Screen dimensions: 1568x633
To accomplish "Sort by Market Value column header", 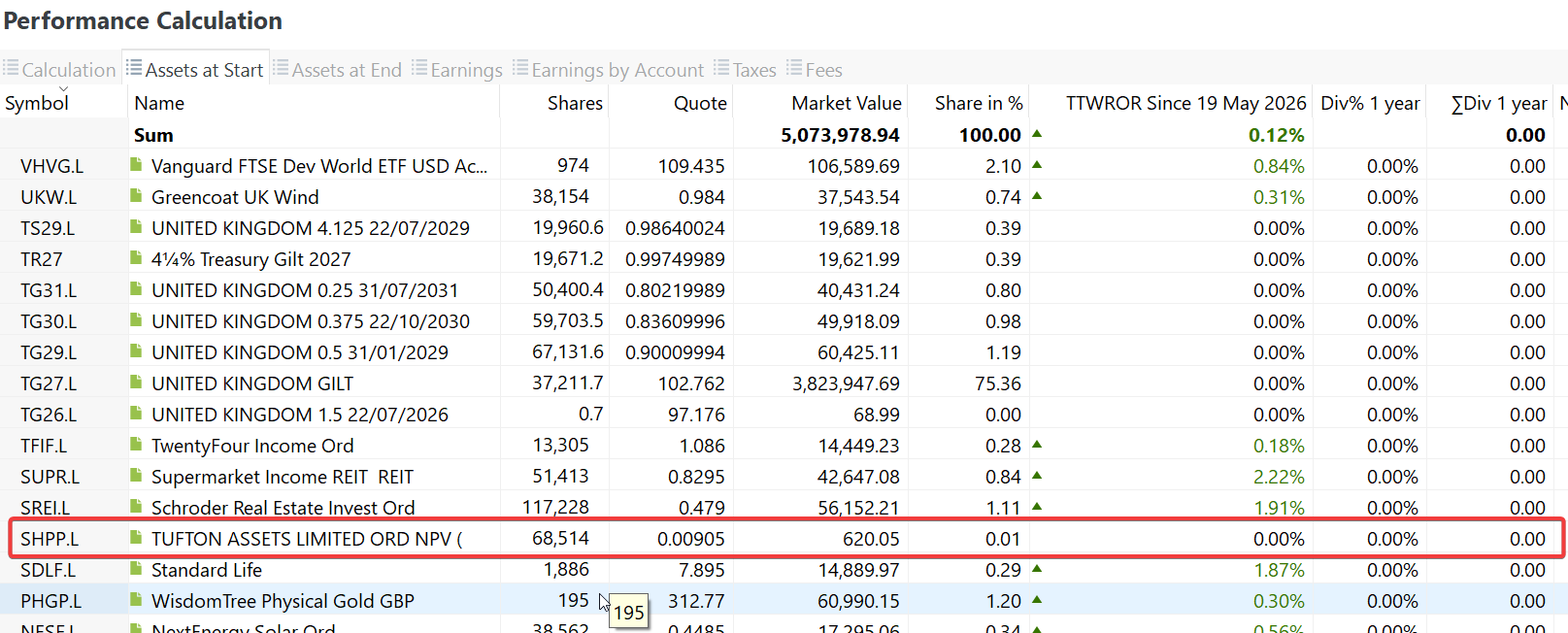I will [x=847, y=103].
